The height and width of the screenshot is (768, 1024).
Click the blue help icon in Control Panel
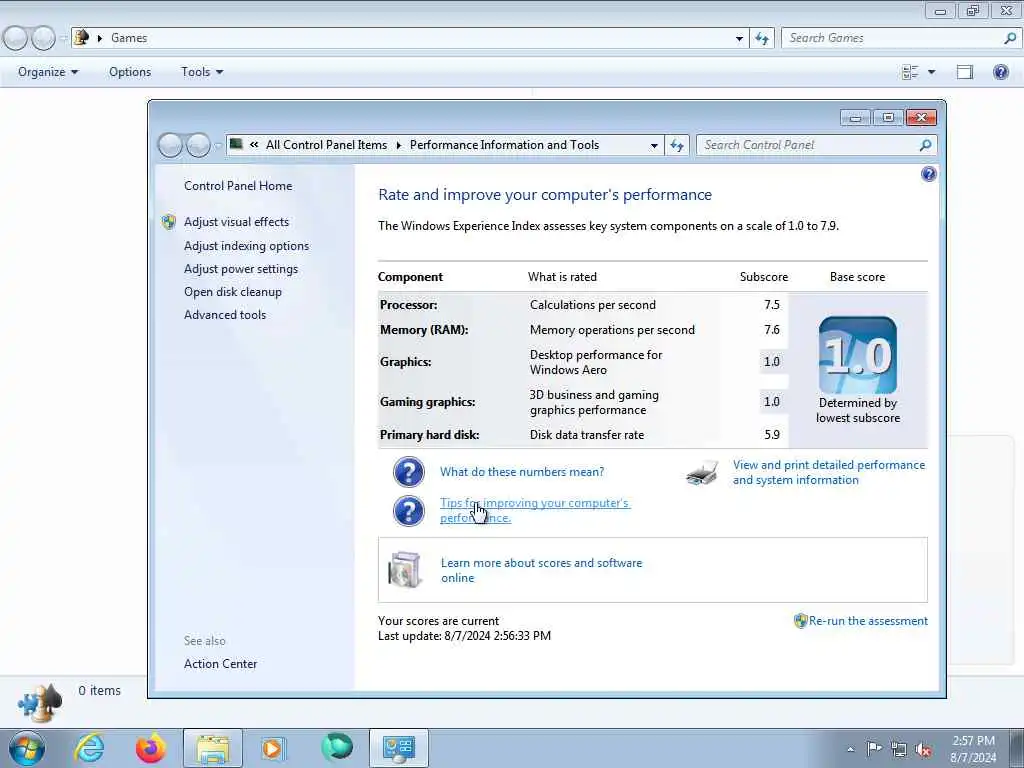point(928,174)
